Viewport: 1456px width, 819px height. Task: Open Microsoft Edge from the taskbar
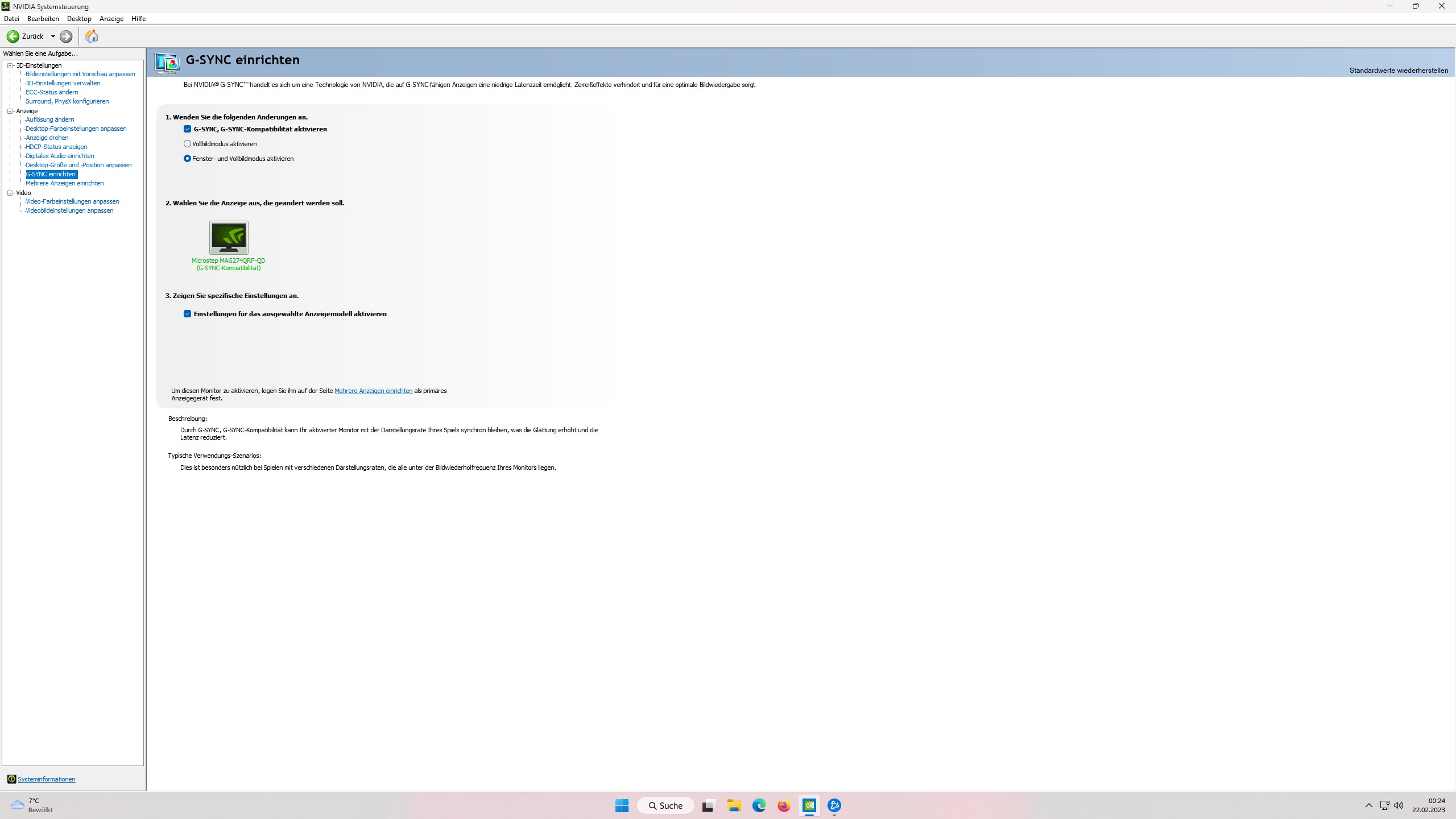759,806
